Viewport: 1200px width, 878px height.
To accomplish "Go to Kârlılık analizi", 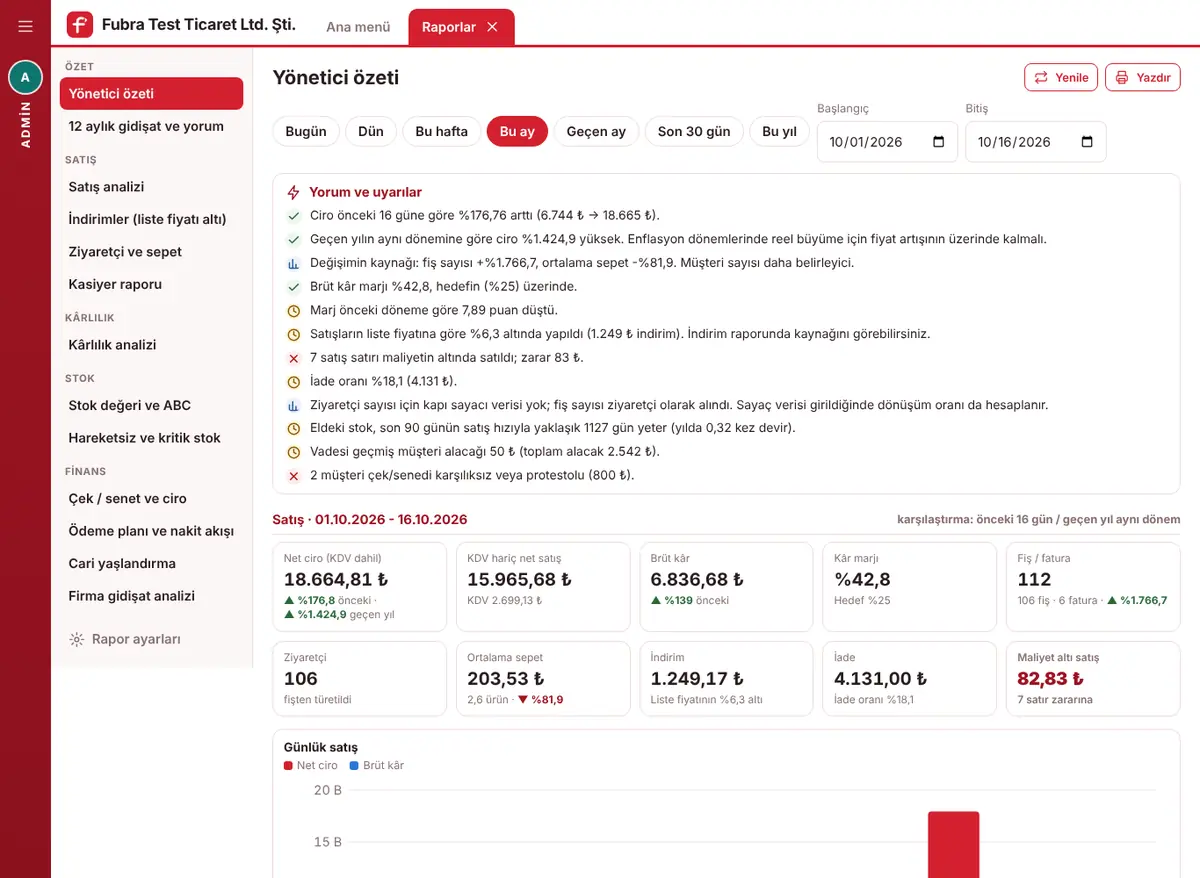I will [x=151, y=345].
